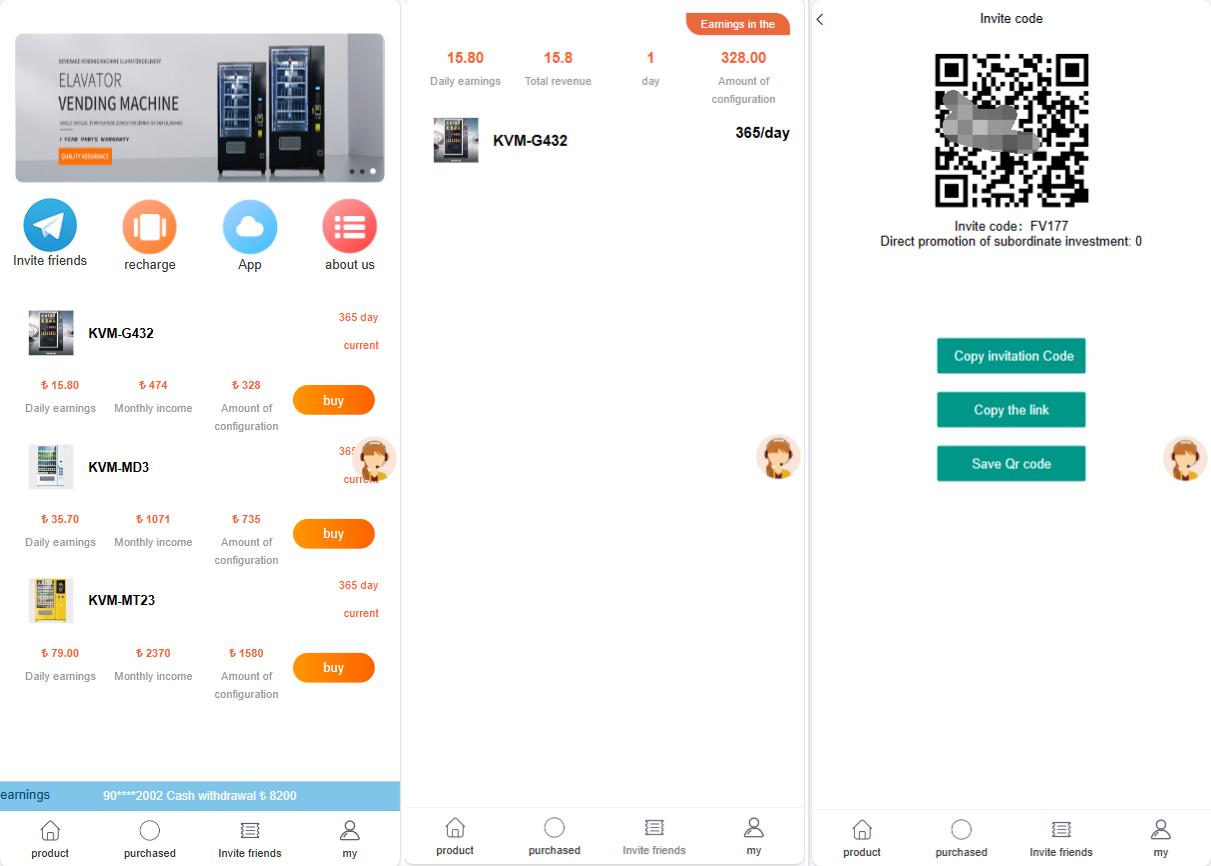The height and width of the screenshot is (866, 1211).
Task: Click the support avatar on the invite code page
Action: click(1185, 456)
